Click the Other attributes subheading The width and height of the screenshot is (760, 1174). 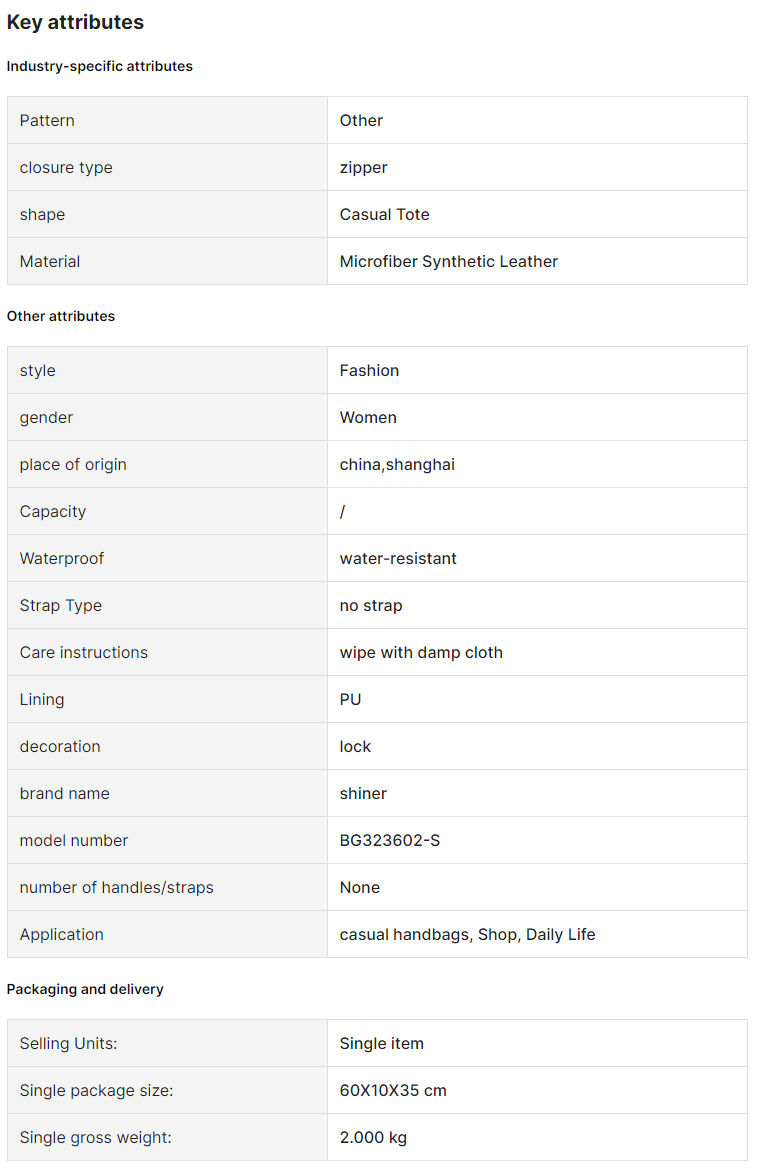click(61, 316)
